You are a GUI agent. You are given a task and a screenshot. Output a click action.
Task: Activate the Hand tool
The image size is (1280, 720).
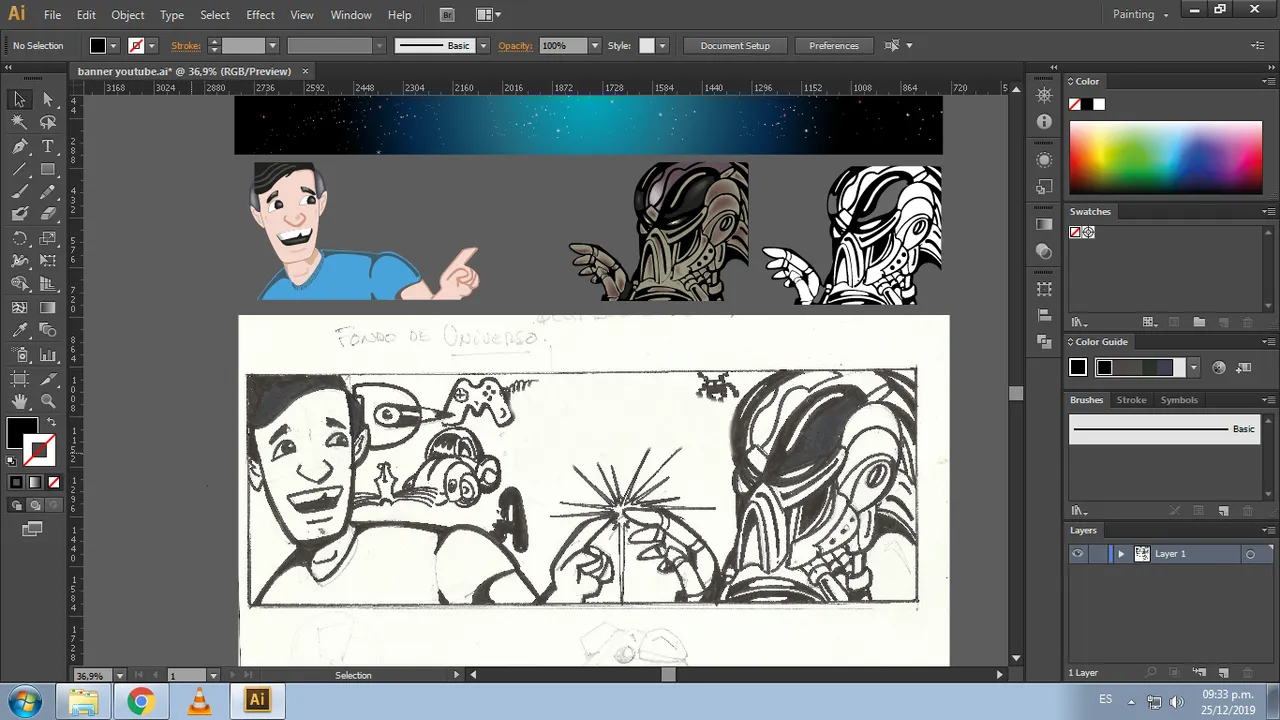click(19, 401)
